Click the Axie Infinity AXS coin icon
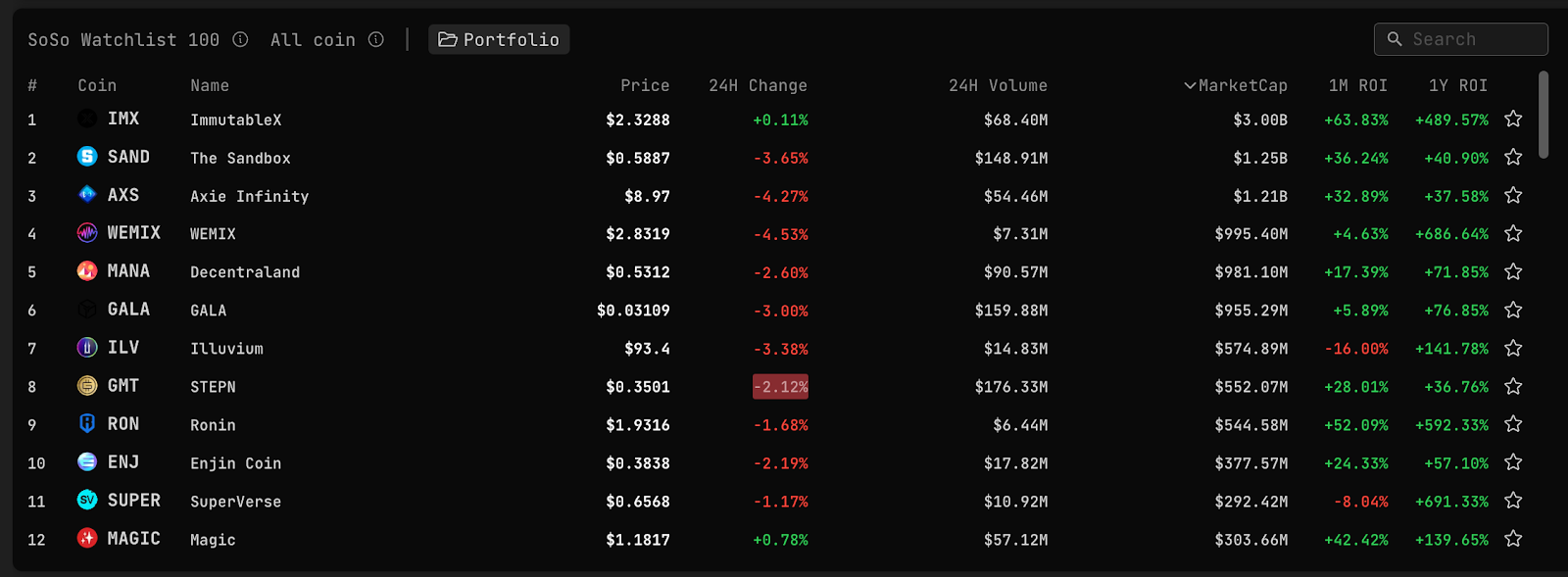Image resolution: width=1568 pixels, height=577 pixels. (87, 195)
